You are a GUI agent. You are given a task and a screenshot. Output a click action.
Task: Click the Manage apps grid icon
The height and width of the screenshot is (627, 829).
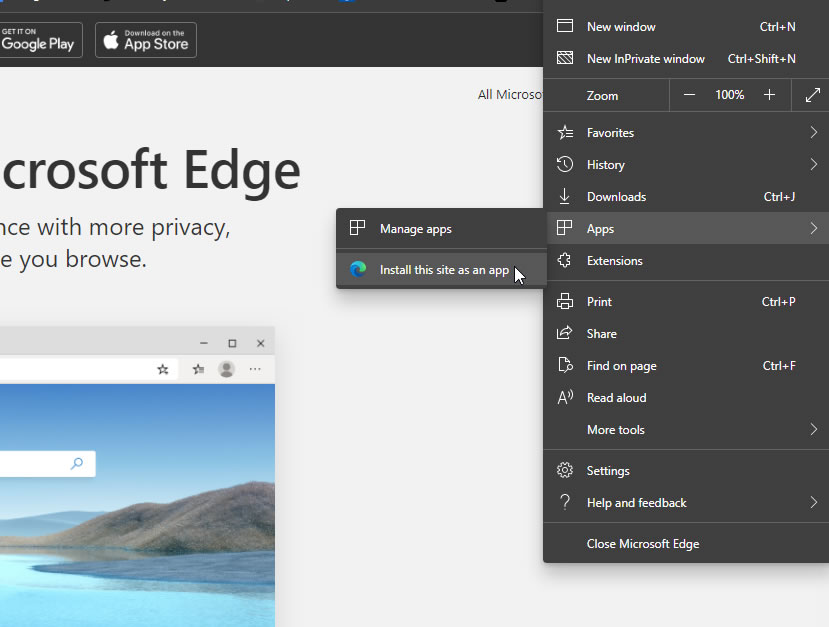[357, 228]
